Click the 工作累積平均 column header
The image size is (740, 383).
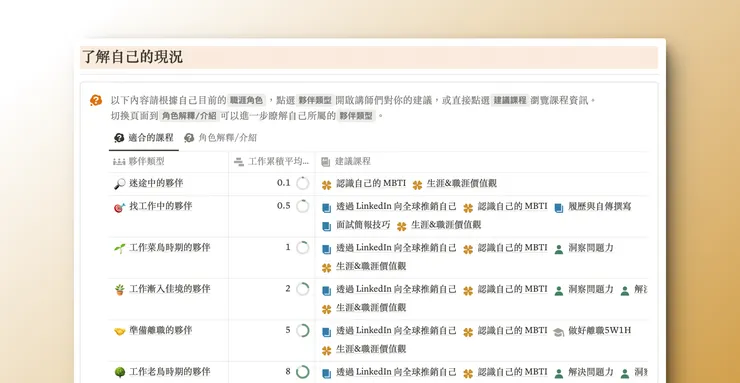272,162
